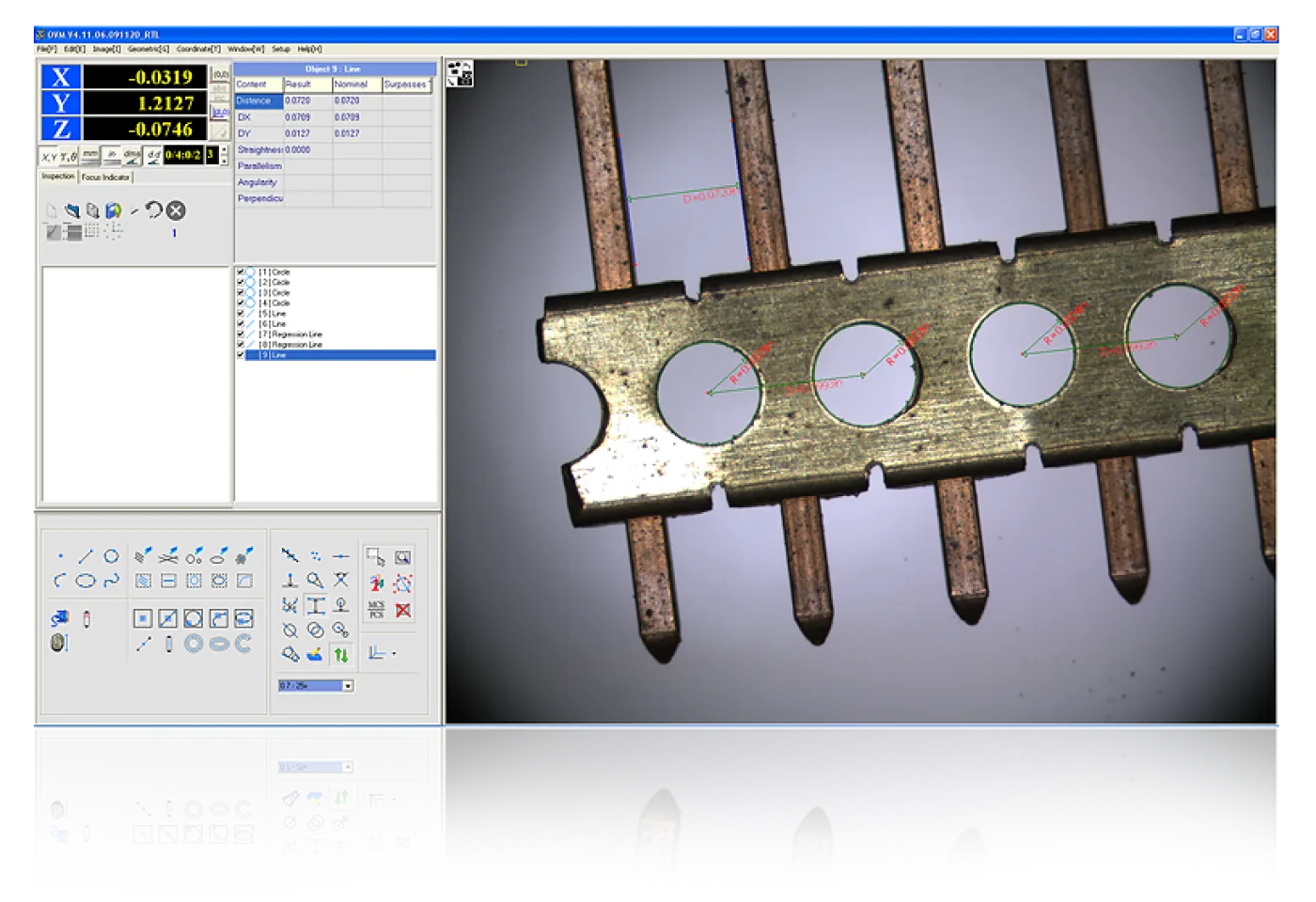Open the Geometric menu

149,49
